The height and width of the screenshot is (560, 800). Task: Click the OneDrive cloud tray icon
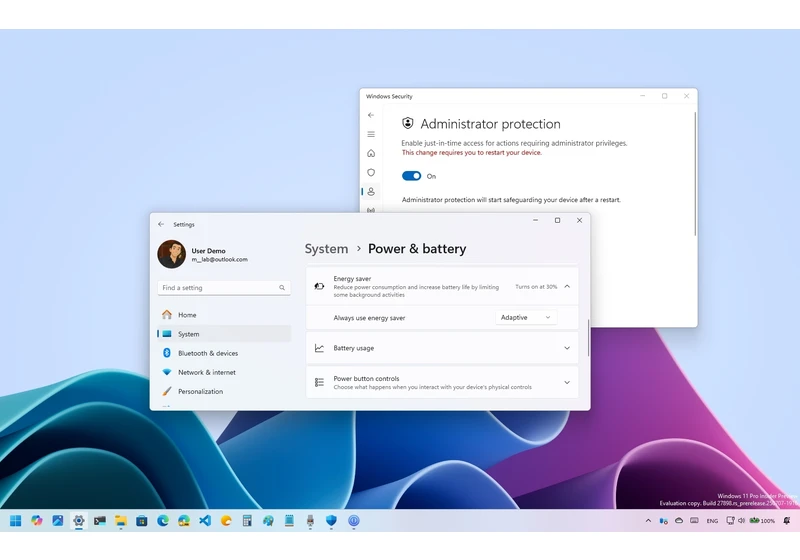679,521
